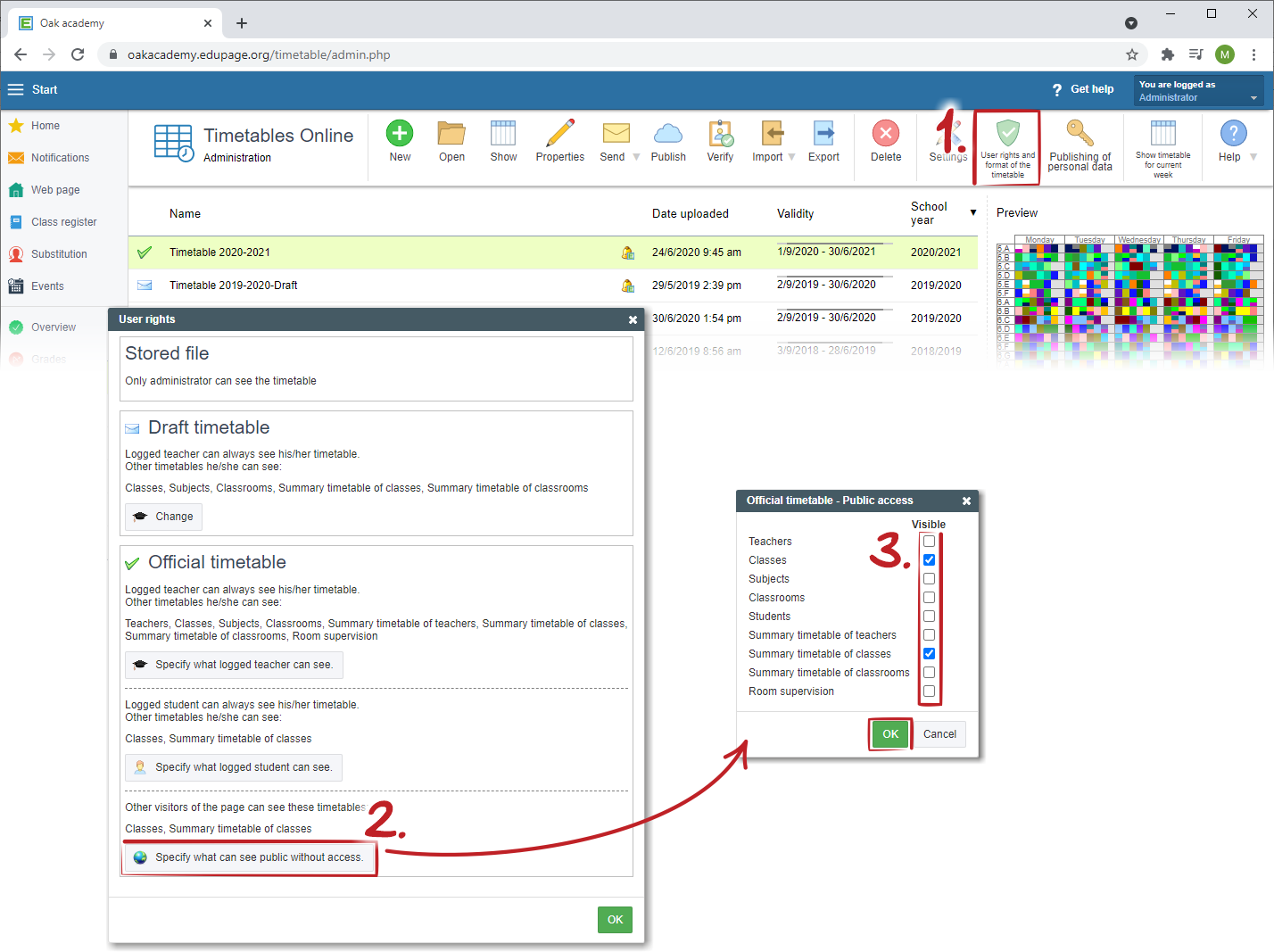Close Official timetable Public access dialog
Image resolution: width=1274 pixels, height=952 pixels.
(x=966, y=501)
